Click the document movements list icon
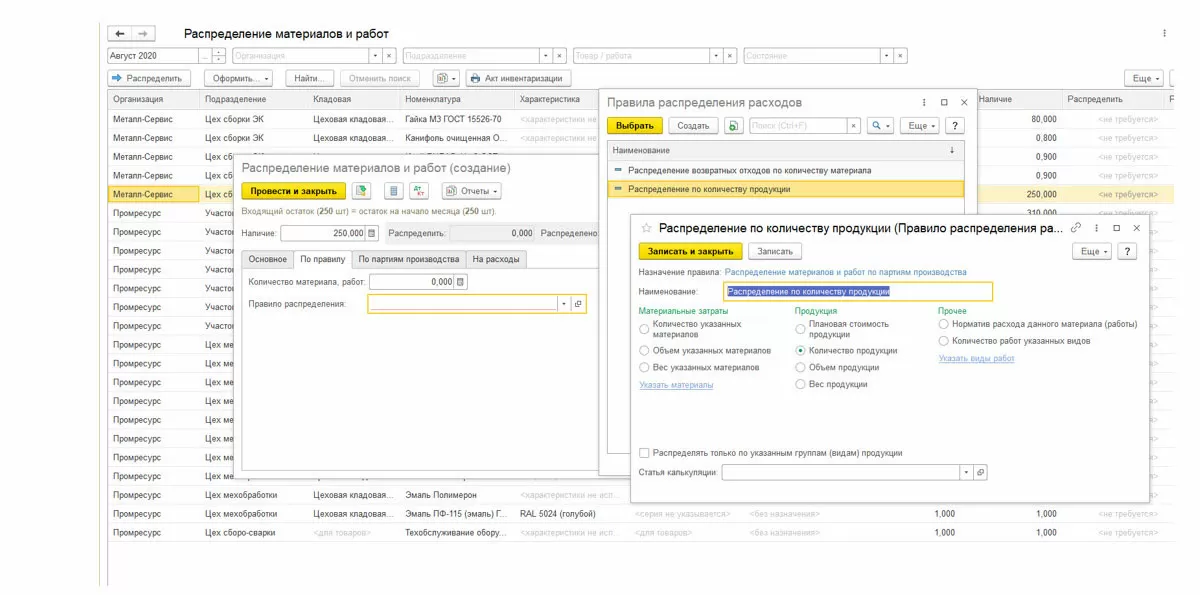The width and height of the screenshot is (1200, 595). [x=393, y=191]
